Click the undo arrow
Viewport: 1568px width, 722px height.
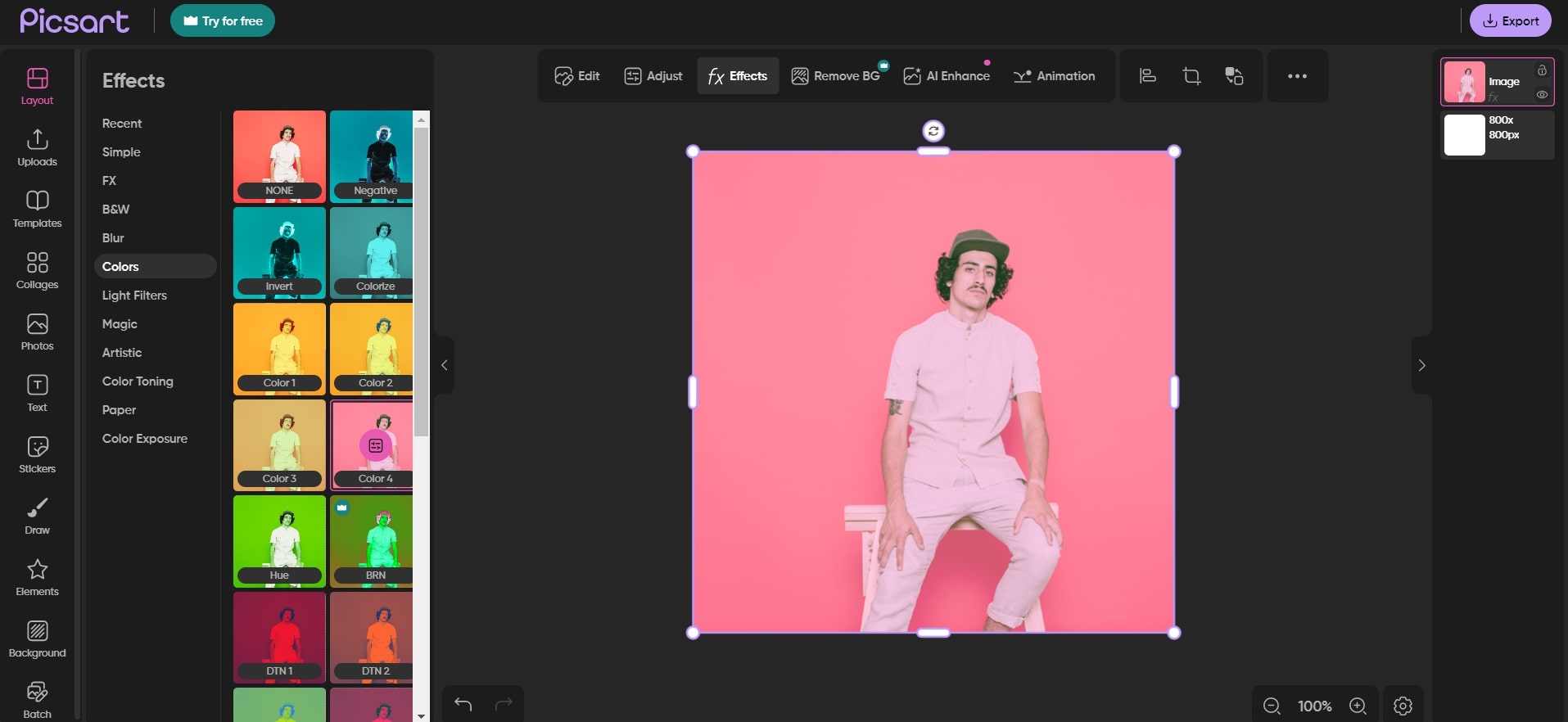coord(463,704)
